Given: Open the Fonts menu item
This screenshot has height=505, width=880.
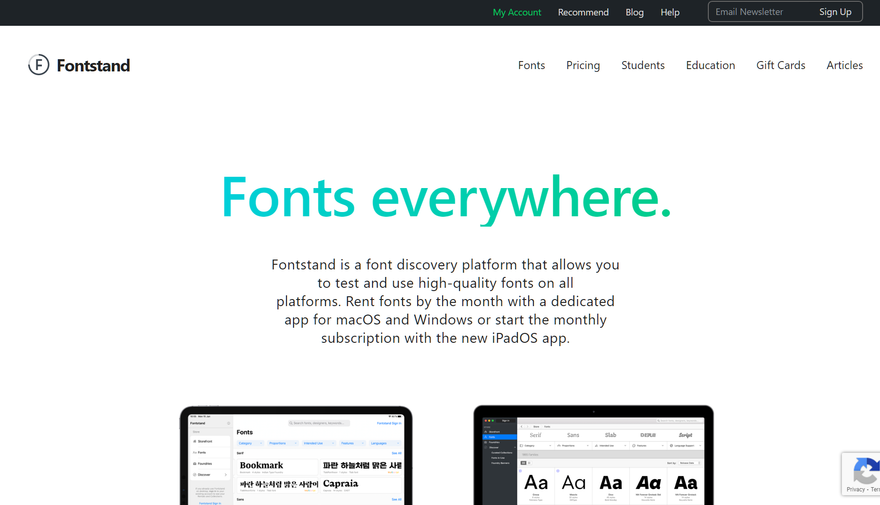Looking at the screenshot, I should coord(531,65).
